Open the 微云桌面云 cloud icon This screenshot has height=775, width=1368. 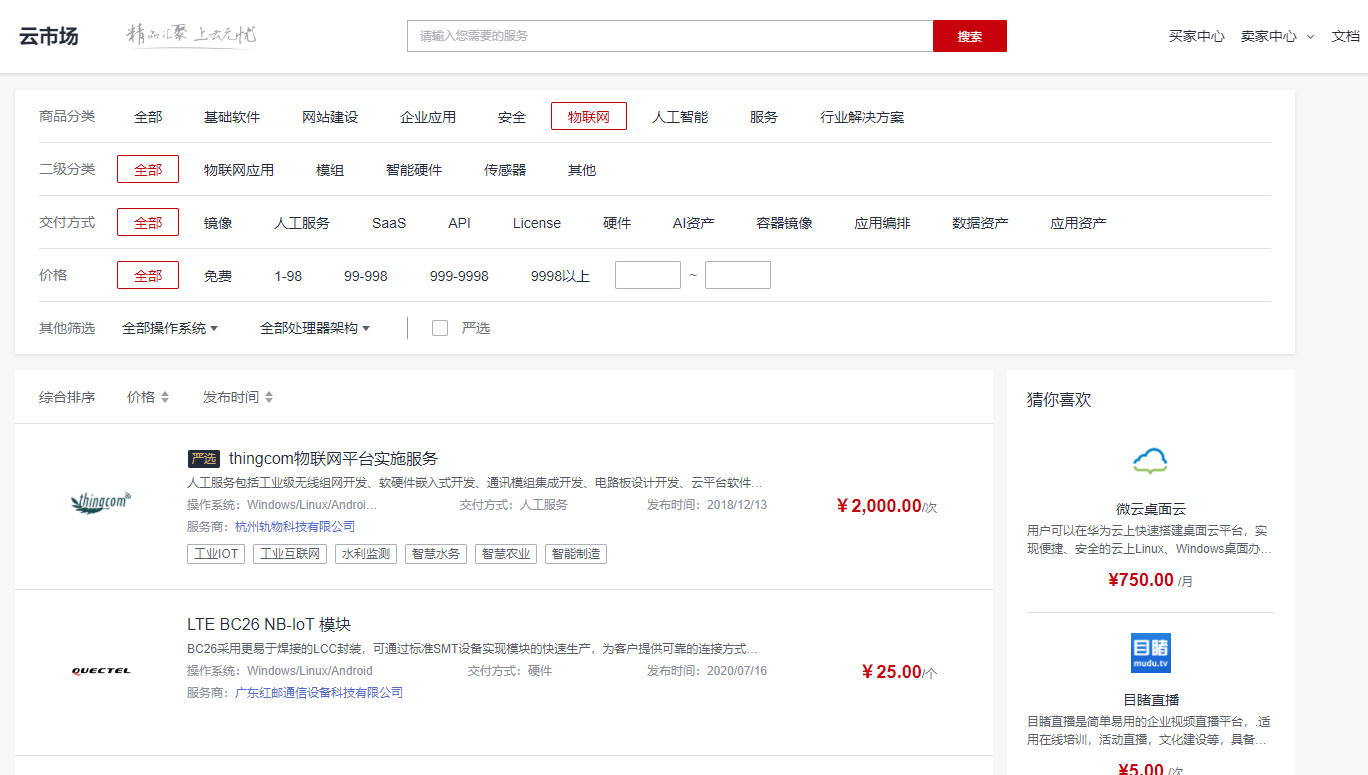click(x=1150, y=461)
